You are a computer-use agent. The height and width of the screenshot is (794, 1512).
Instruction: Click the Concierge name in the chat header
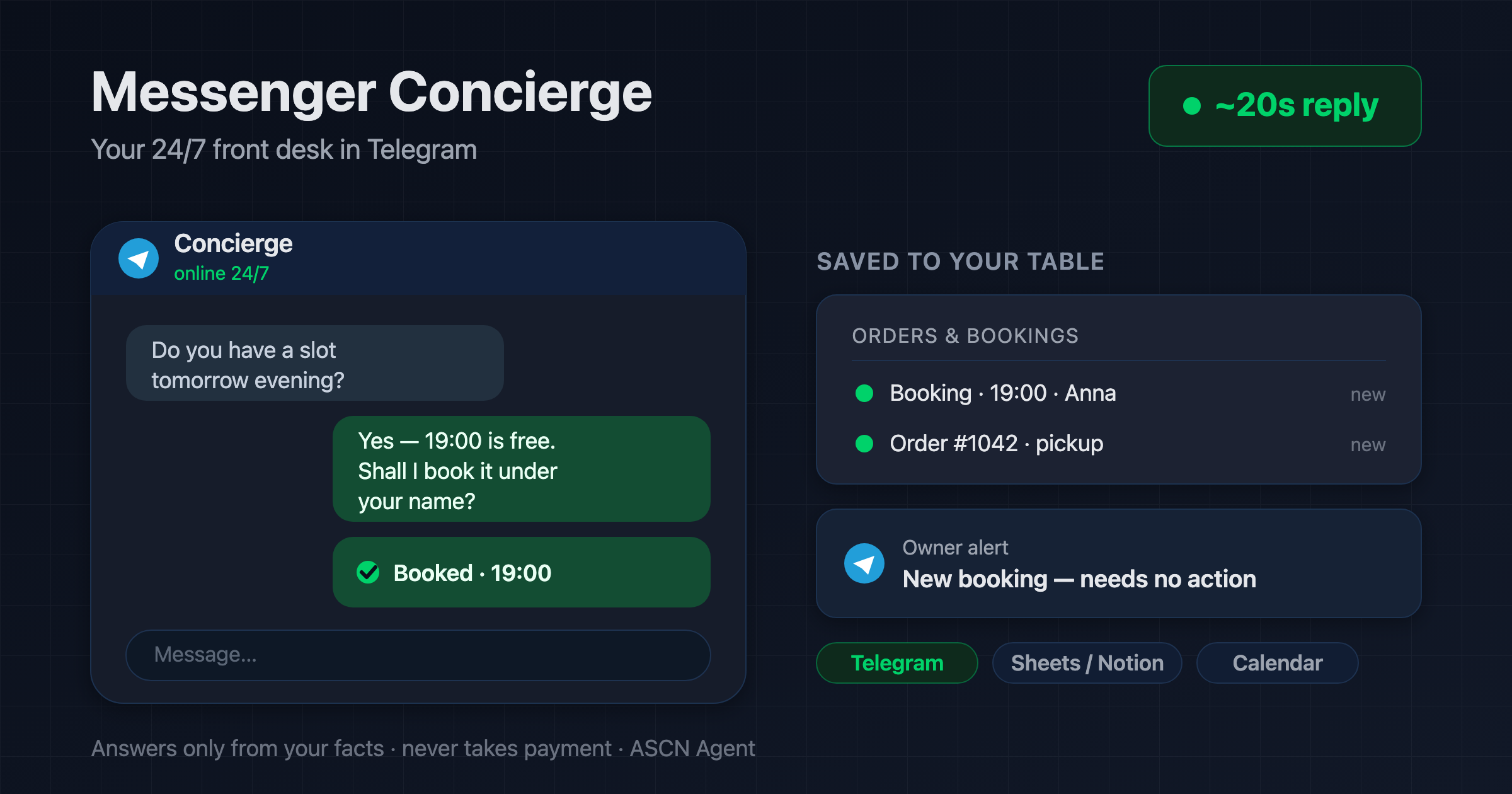(233, 244)
